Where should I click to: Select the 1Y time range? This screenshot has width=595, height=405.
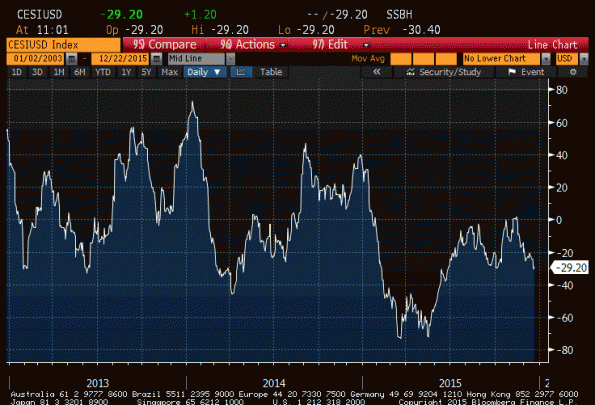coord(126,72)
